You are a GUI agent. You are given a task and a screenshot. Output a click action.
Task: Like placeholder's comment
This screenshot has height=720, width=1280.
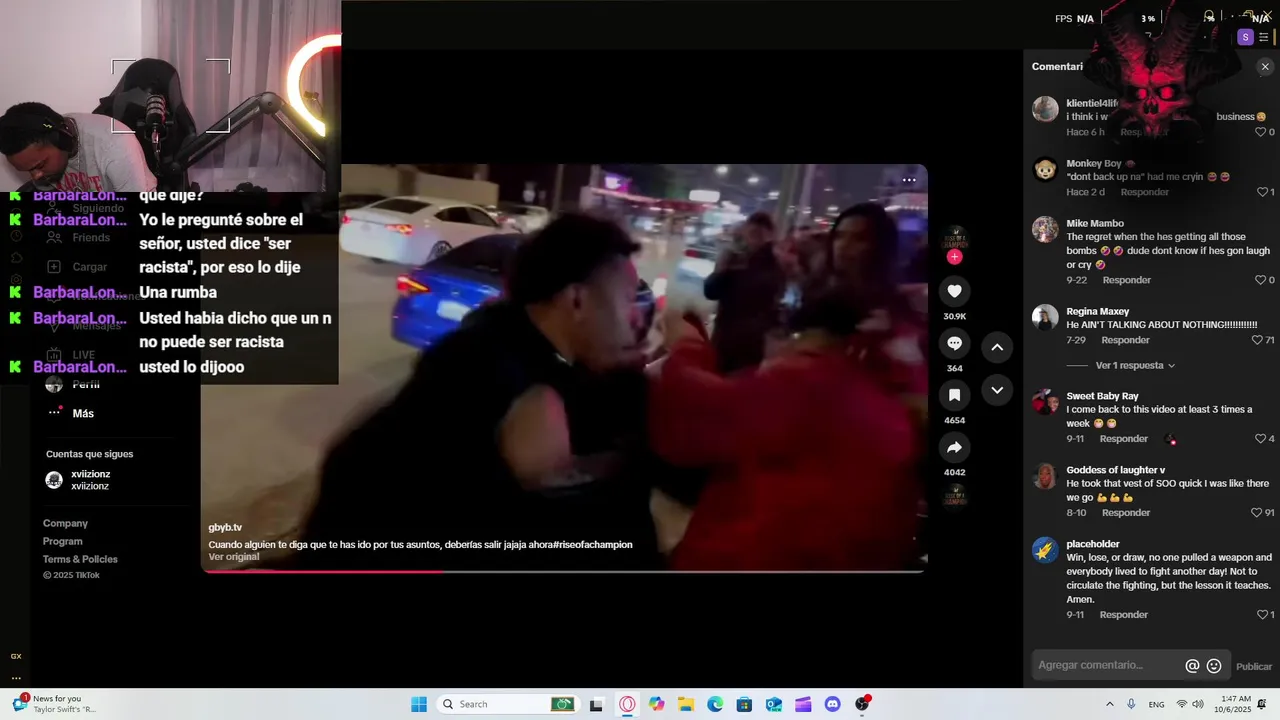pyautogui.click(x=1261, y=615)
